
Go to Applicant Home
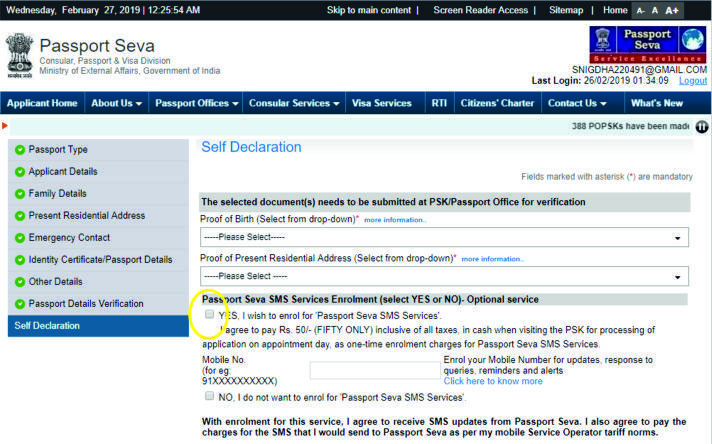(42, 103)
